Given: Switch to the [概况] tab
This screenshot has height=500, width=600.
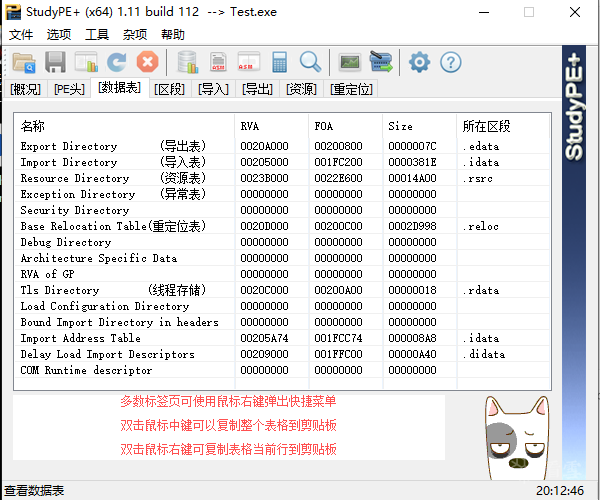Looking at the screenshot, I should [x=25, y=89].
